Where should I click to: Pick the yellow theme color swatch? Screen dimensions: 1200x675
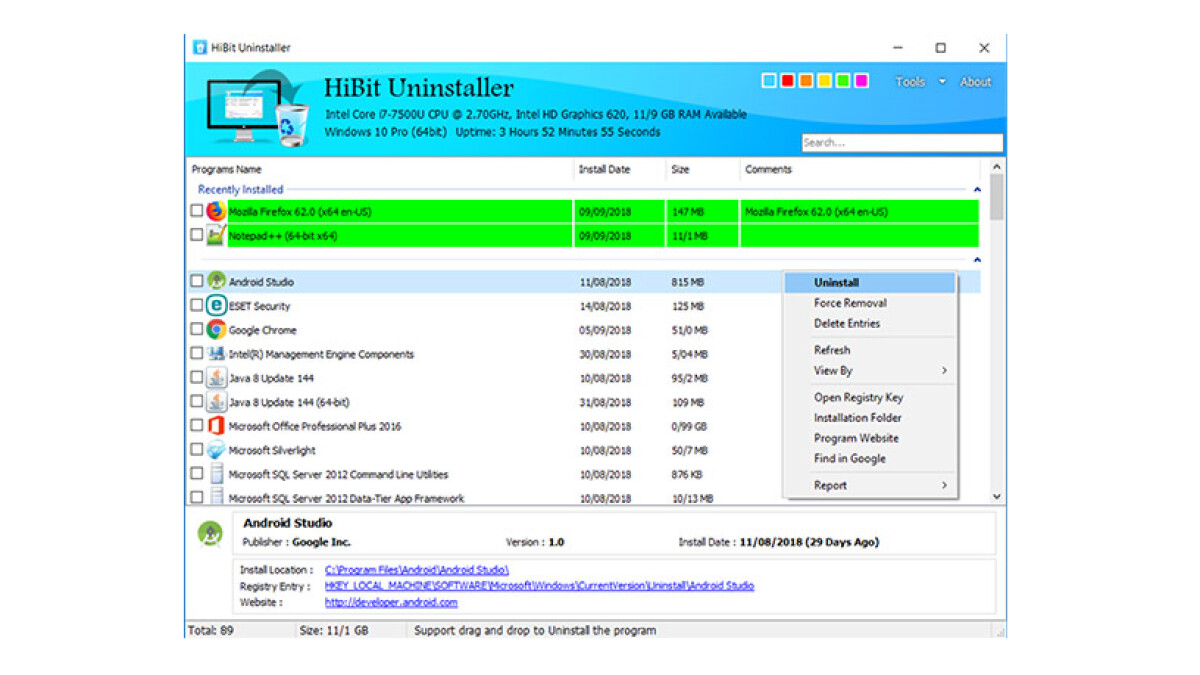[824, 81]
